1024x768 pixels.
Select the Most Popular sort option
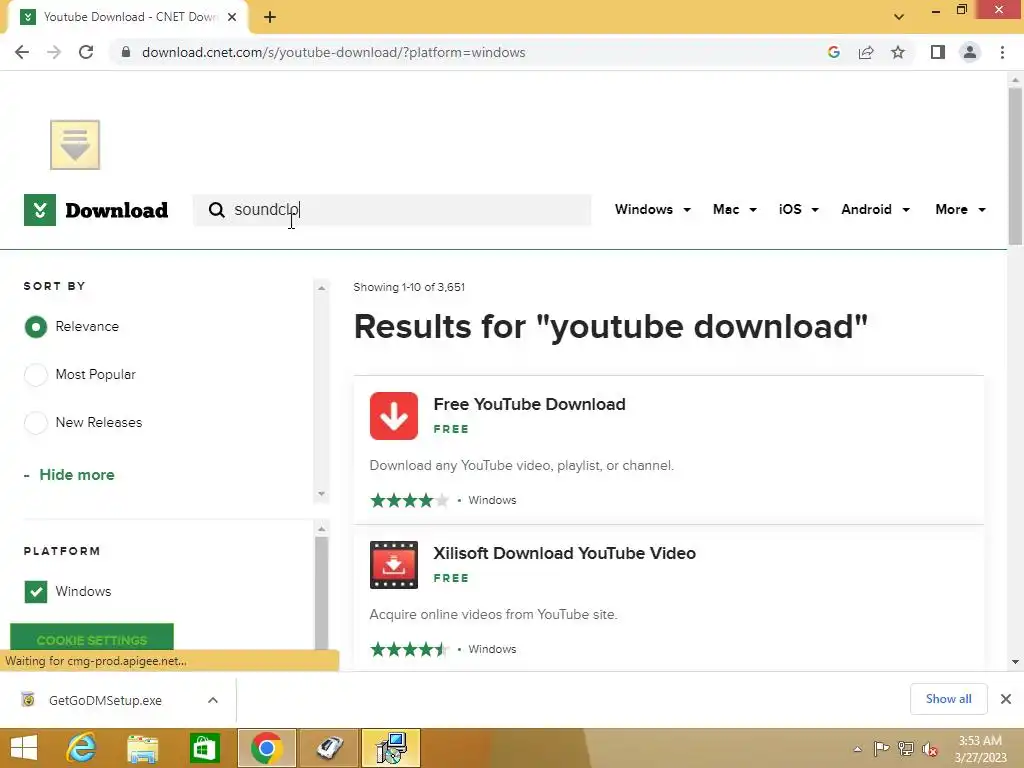[36, 375]
